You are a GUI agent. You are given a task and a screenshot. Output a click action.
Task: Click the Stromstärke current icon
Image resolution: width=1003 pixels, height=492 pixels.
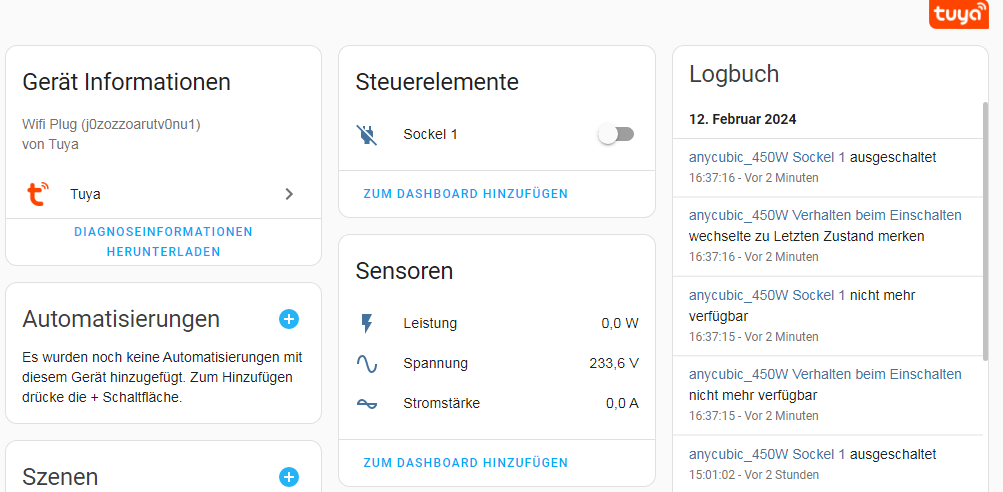[x=367, y=404]
